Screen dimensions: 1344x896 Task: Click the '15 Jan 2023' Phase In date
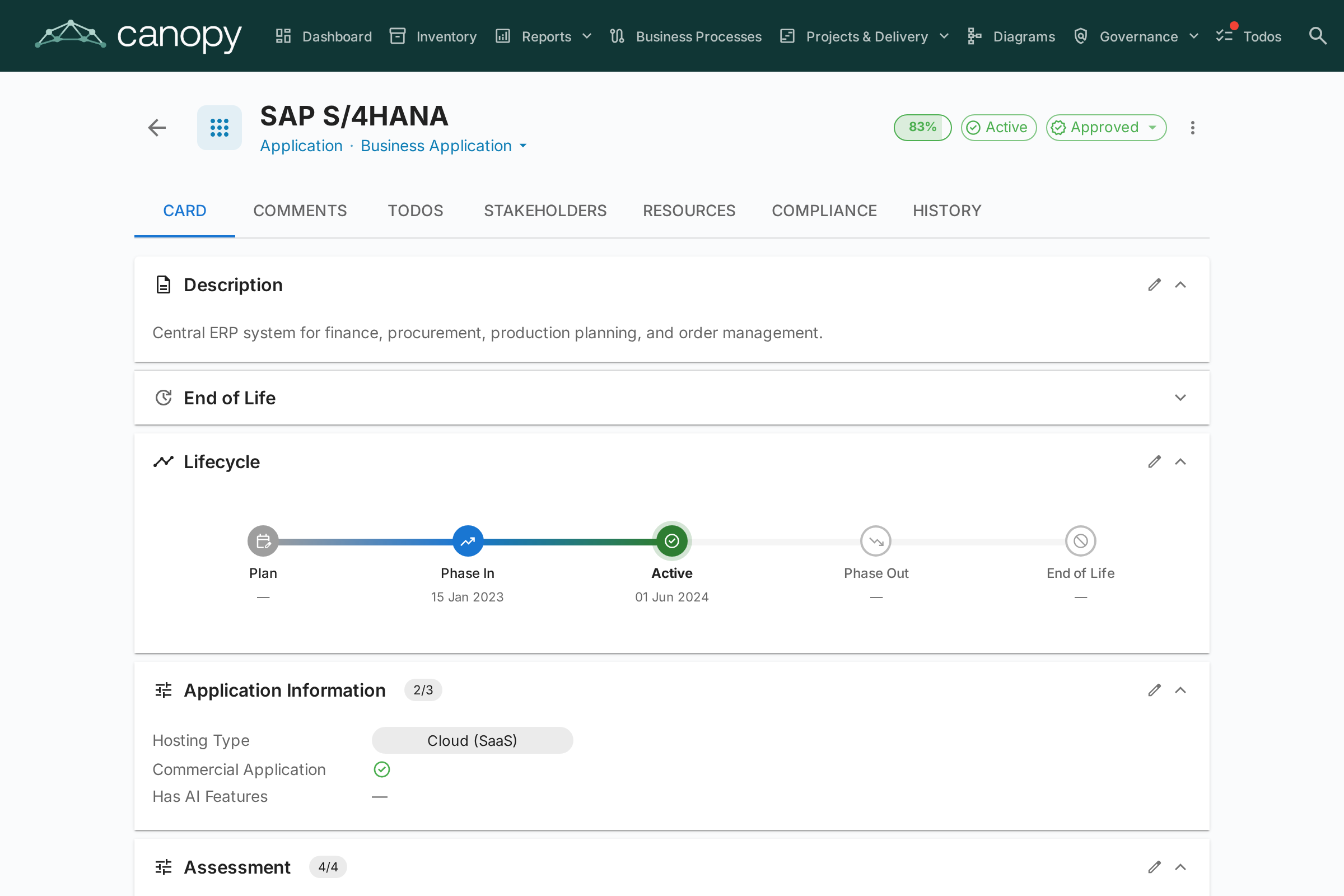(467, 597)
